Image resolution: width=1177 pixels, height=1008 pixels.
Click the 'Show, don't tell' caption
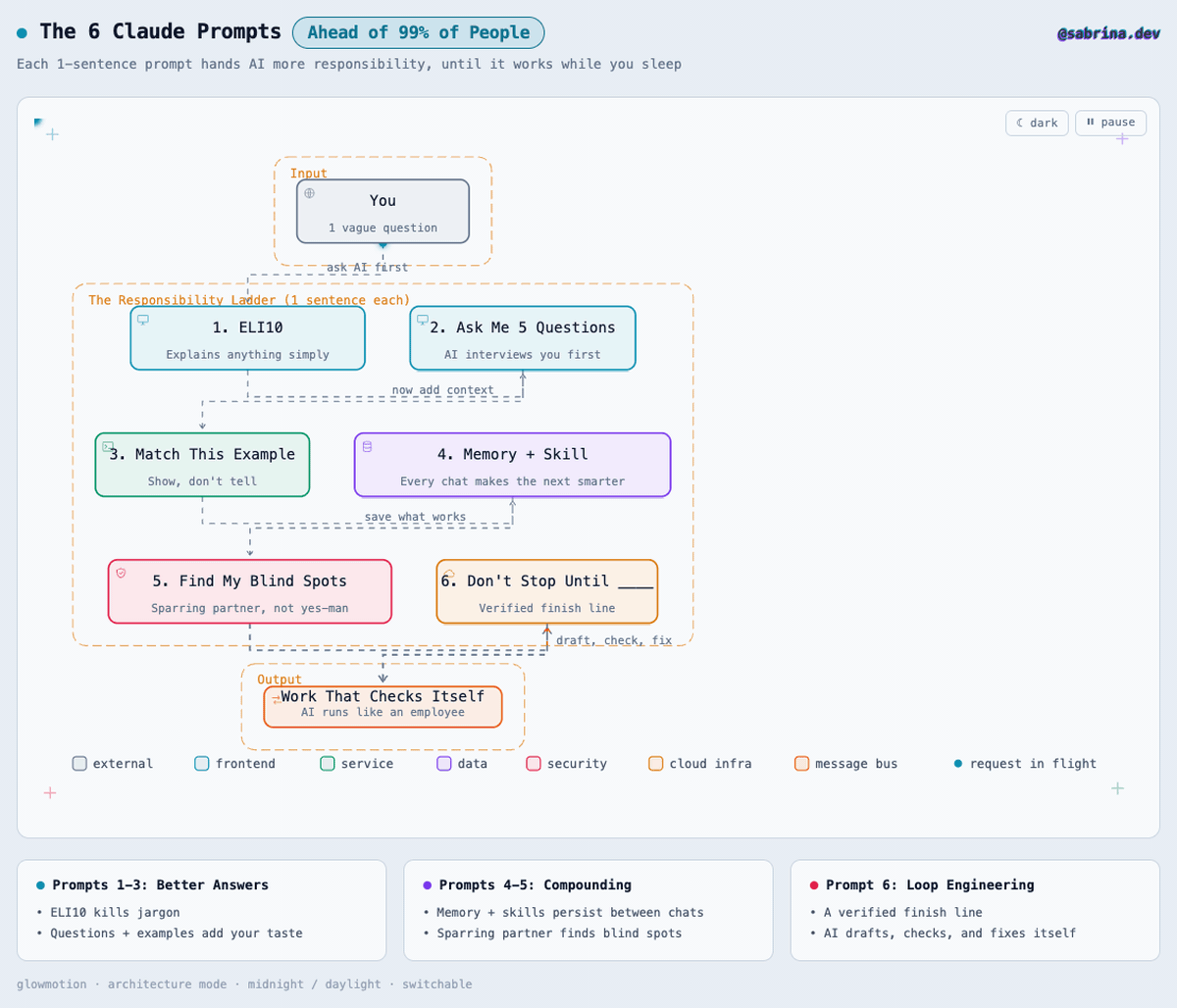[202, 481]
